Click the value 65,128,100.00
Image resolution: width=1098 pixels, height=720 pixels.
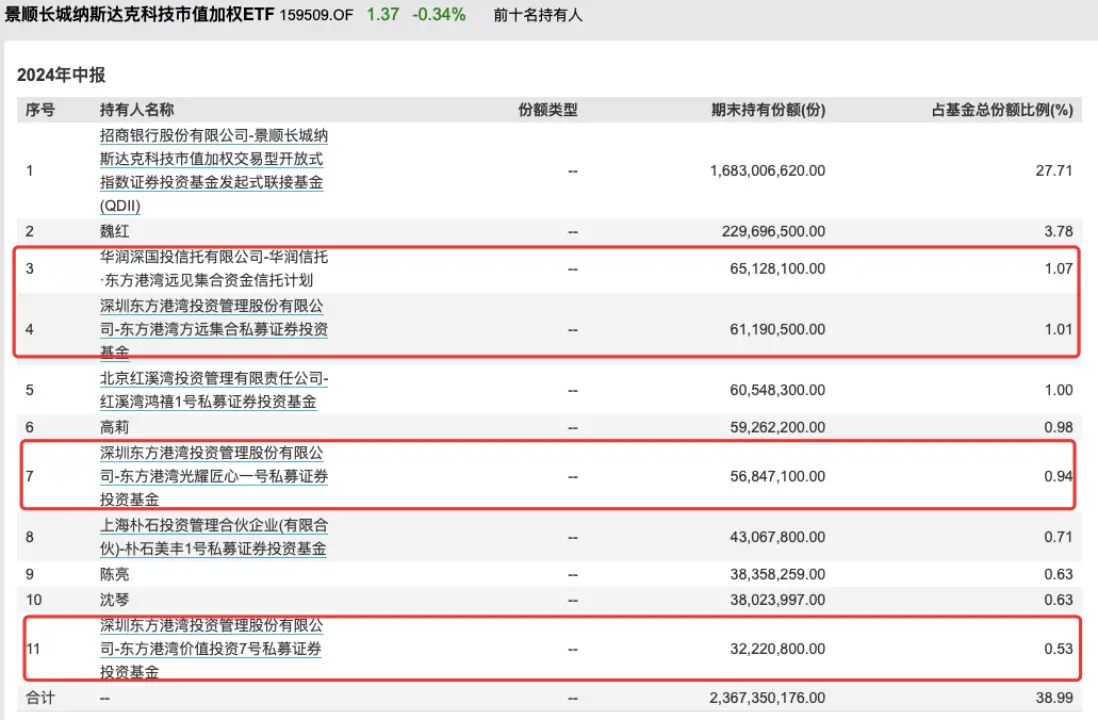click(777, 268)
